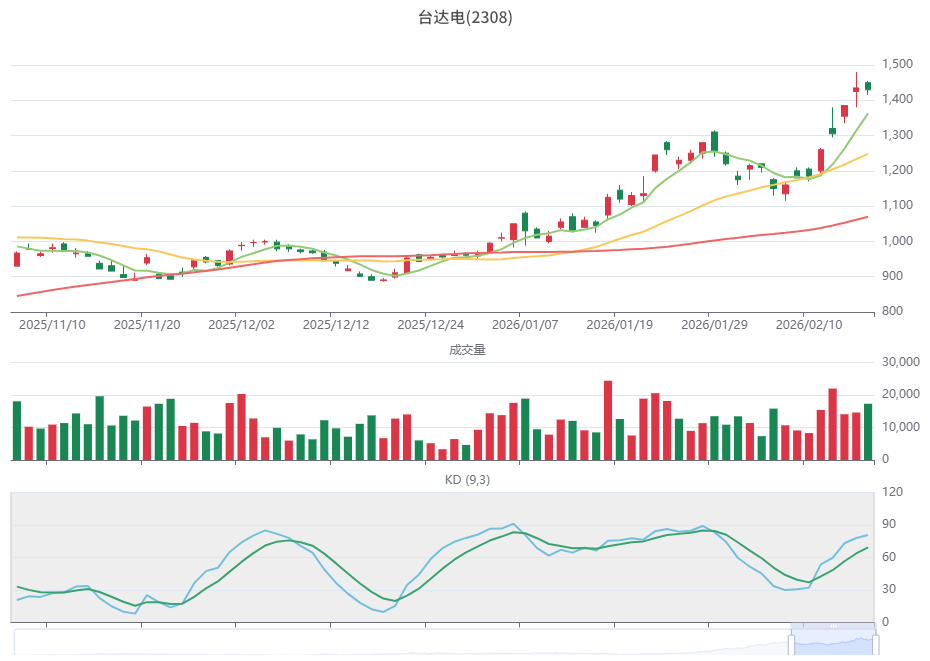
Task: Select the 2026/02/10 date label
Action: [809, 325]
